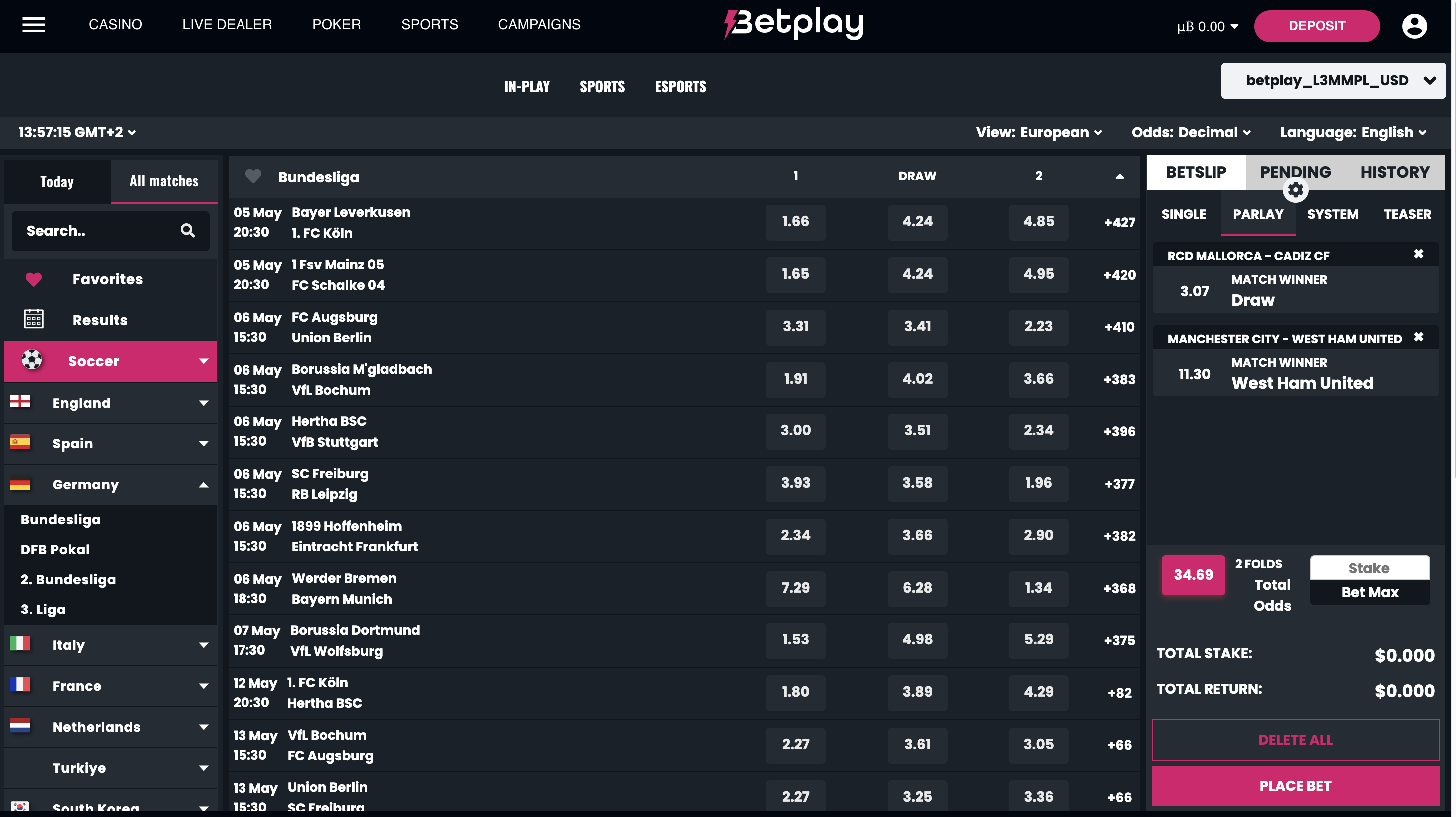Click the 34.69 total odds box
This screenshot has height=817, width=1456.
[x=1193, y=575]
